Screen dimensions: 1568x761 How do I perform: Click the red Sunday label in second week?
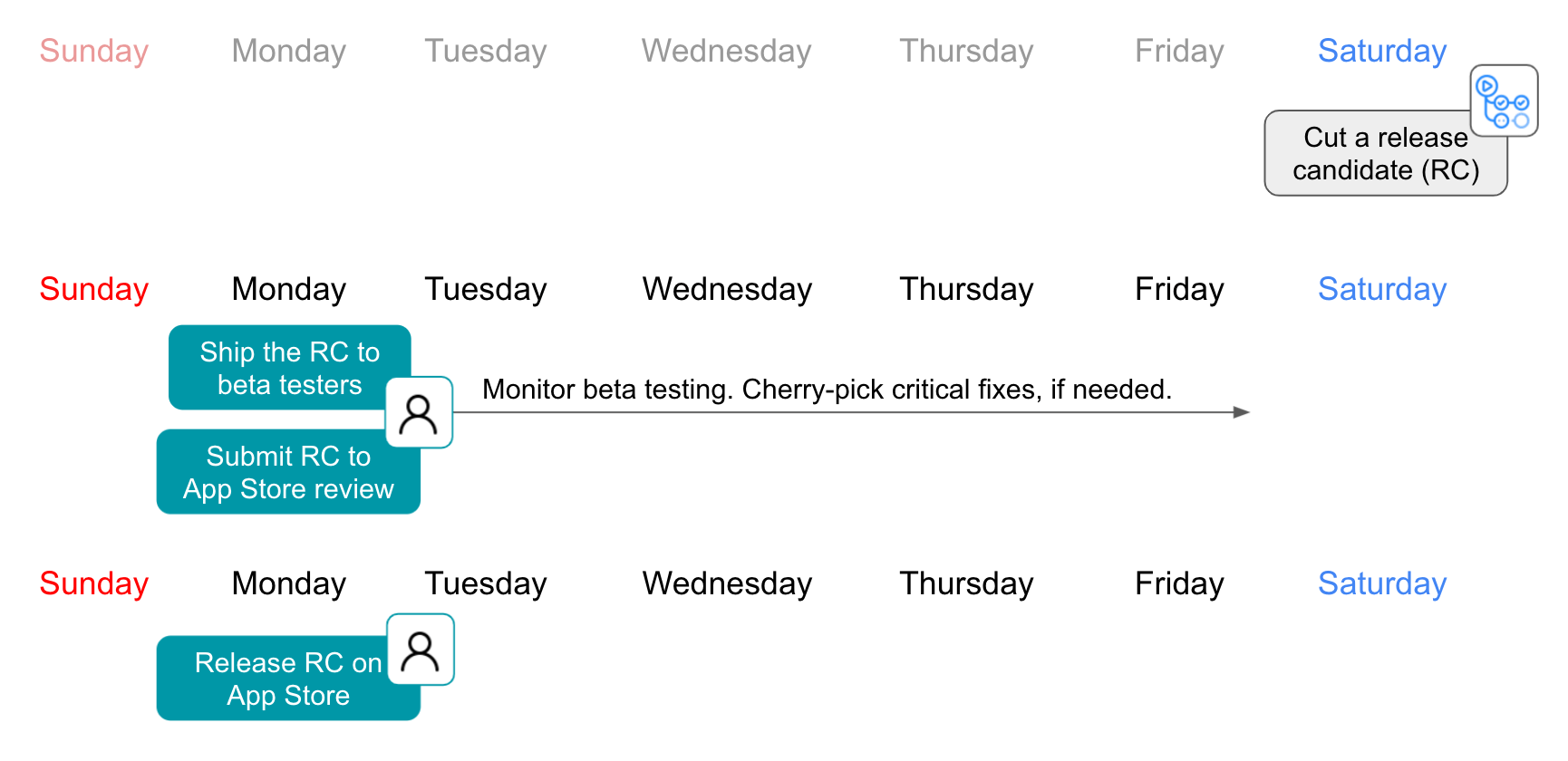(x=94, y=289)
